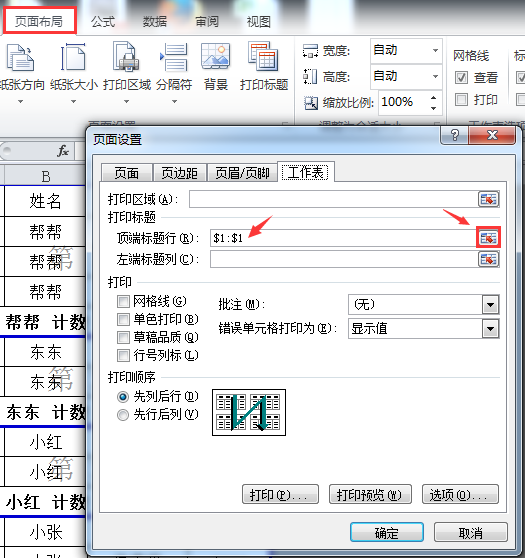Screen dimensions: 525x558
Task: Click range selector for 左端标题列 field
Action: [x=488, y=259]
